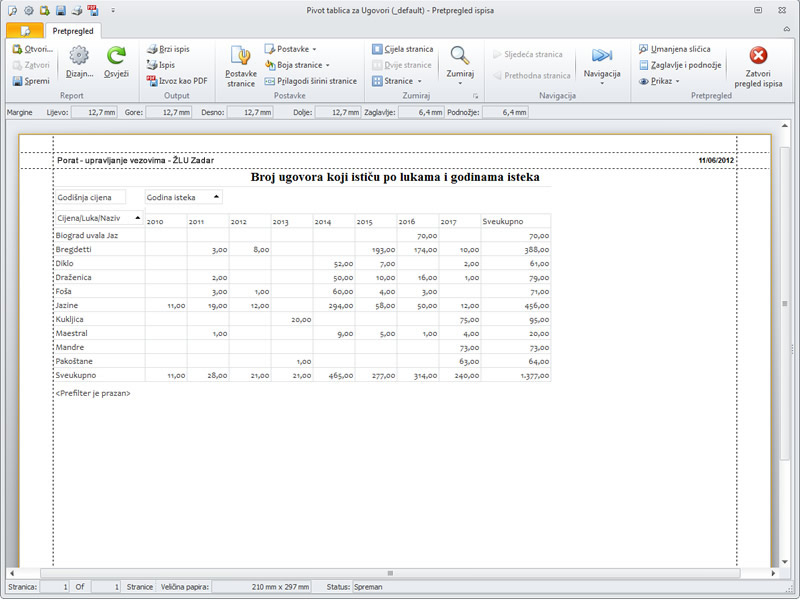
Task: Click the Godišnja cijena pivot field button
Action: click(x=90, y=197)
